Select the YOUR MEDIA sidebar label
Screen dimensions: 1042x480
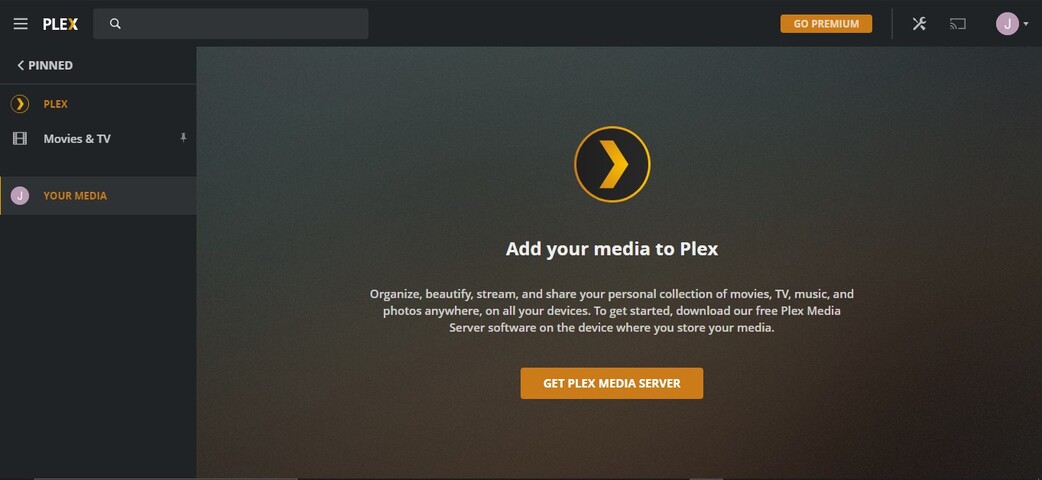coord(75,195)
